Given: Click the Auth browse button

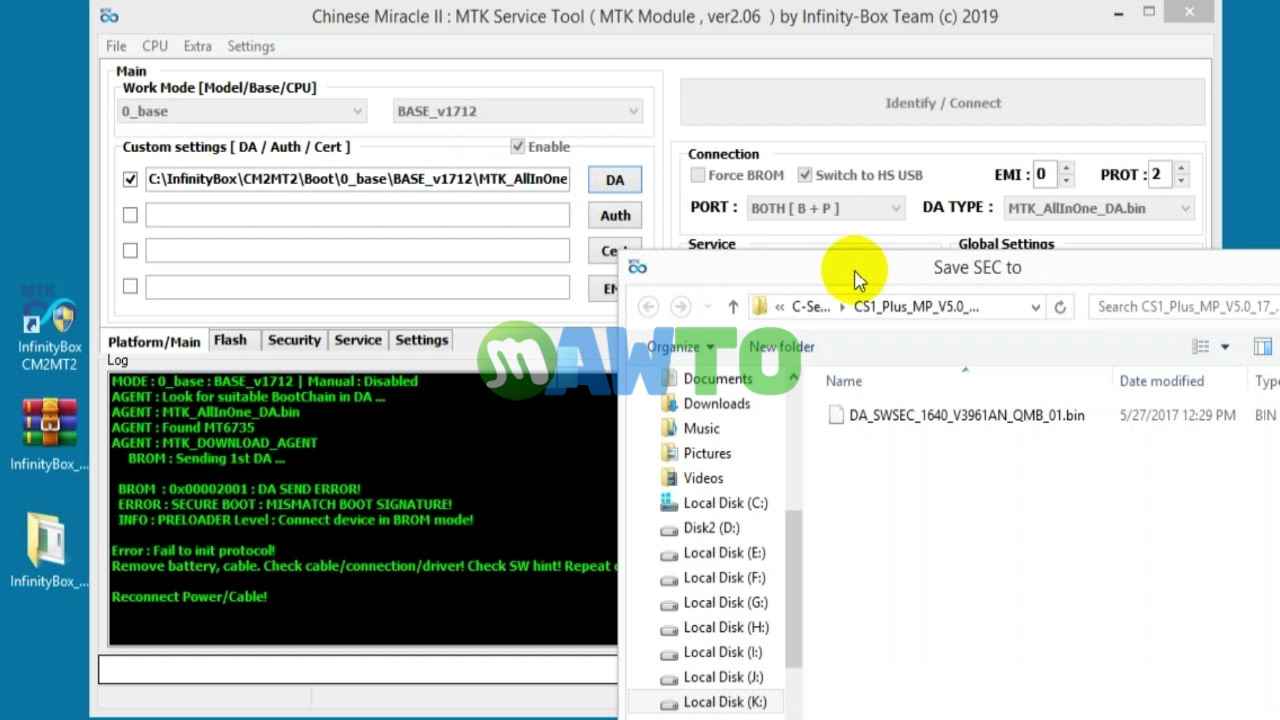Looking at the screenshot, I should [x=614, y=216].
